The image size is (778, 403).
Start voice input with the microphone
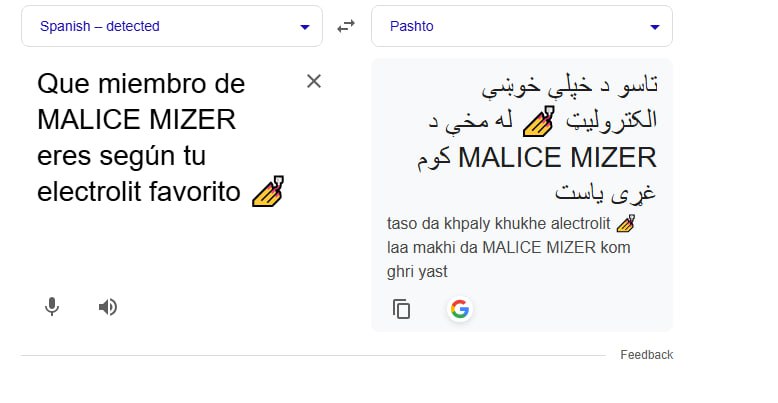(52, 307)
